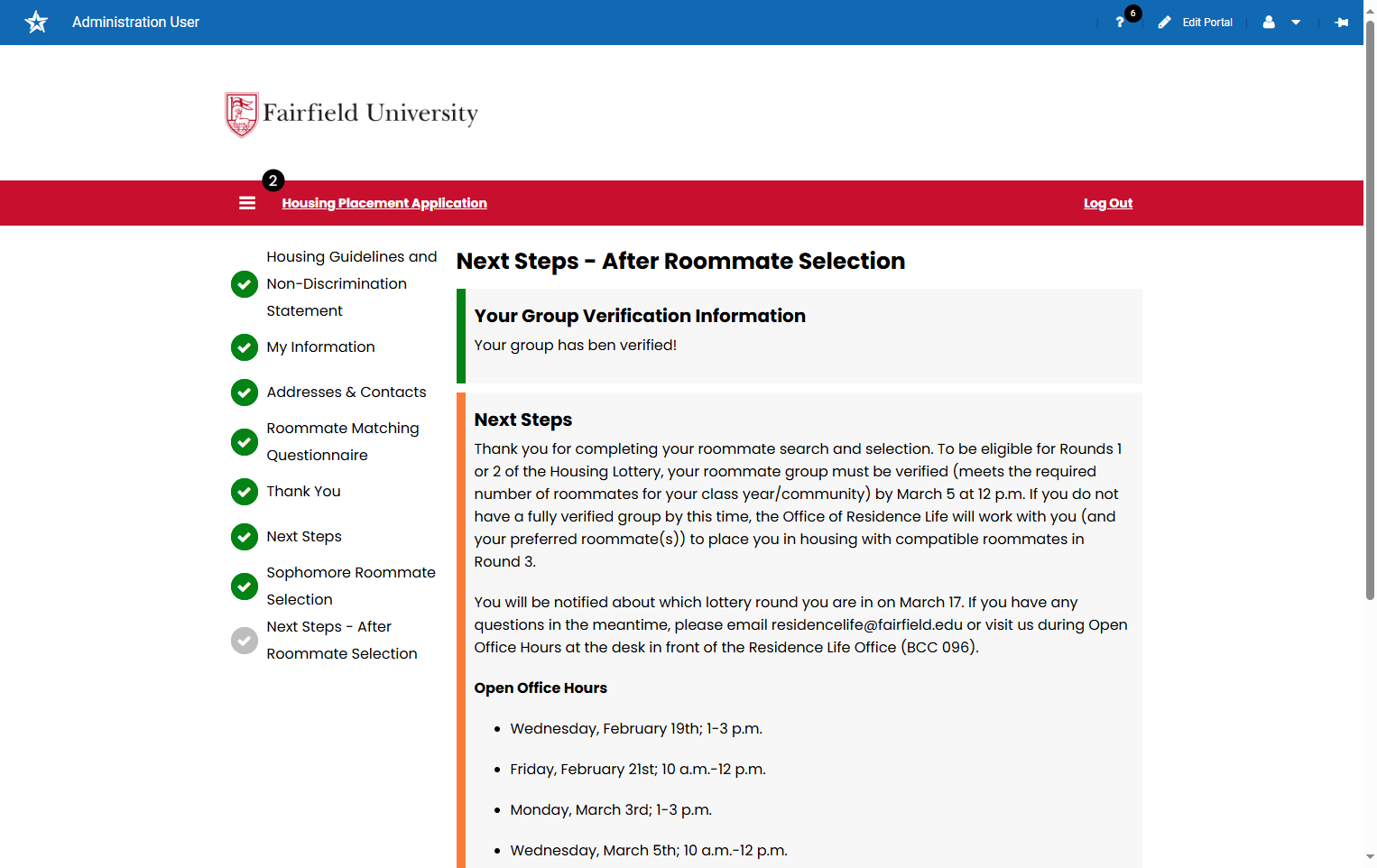Open the hamburger menu icon in red bar

click(x=247, y=203)
